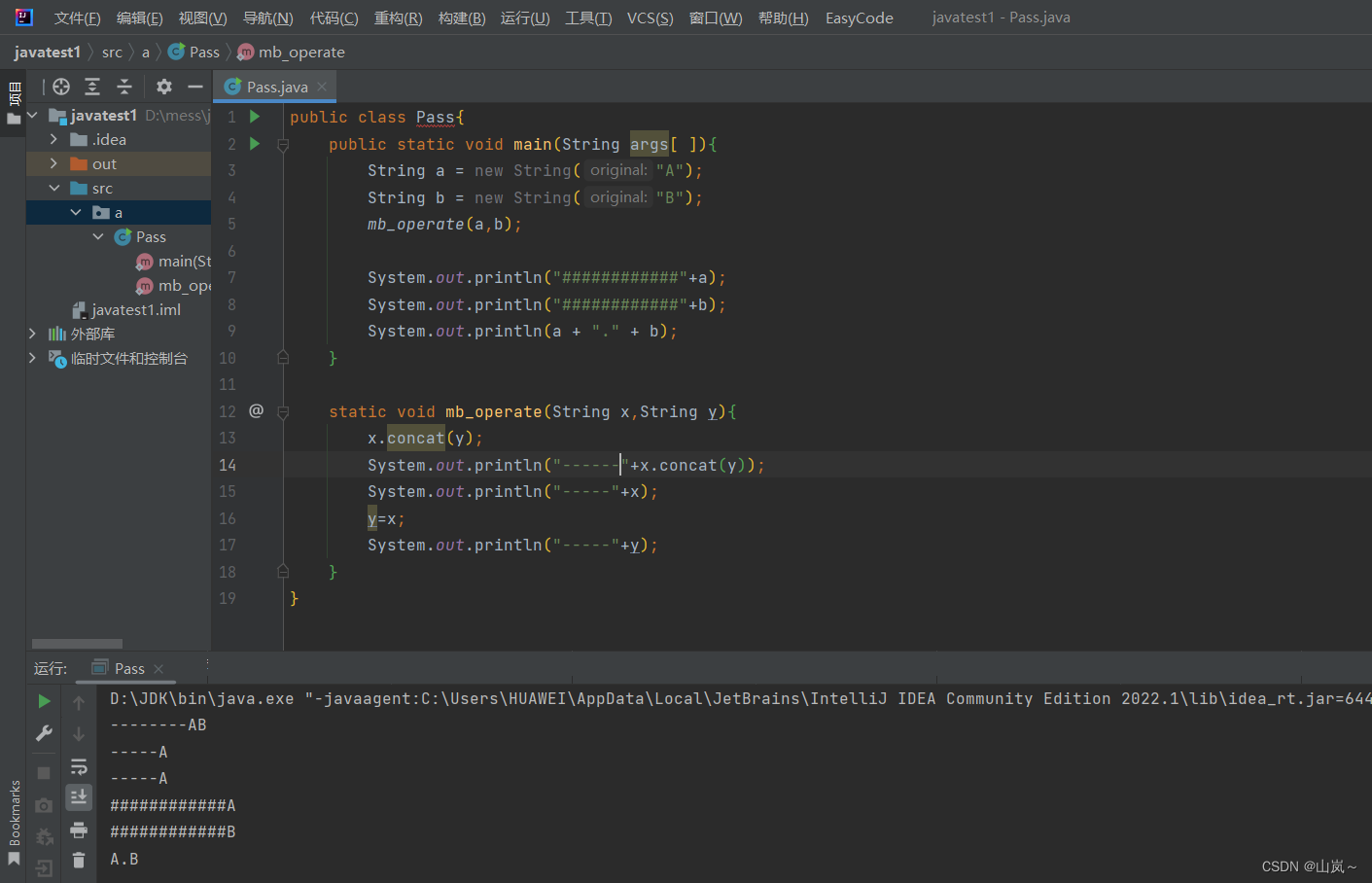Open the 重构(R) Refactor menu

click(399, 18)
